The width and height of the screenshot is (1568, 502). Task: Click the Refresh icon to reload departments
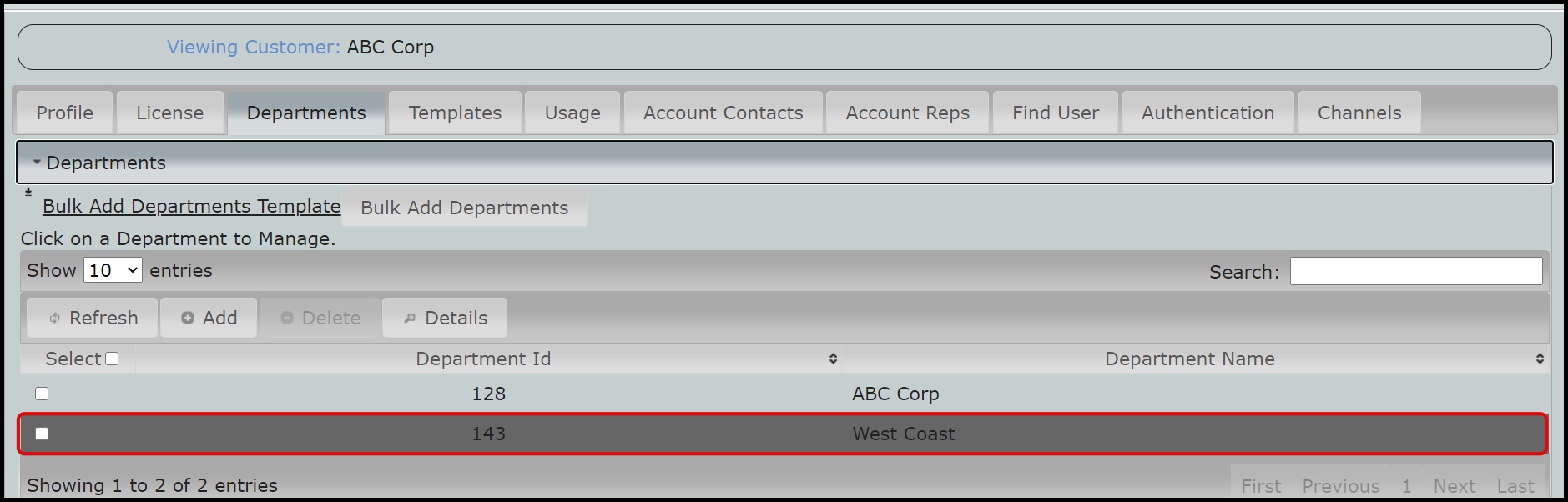point(53,318)
